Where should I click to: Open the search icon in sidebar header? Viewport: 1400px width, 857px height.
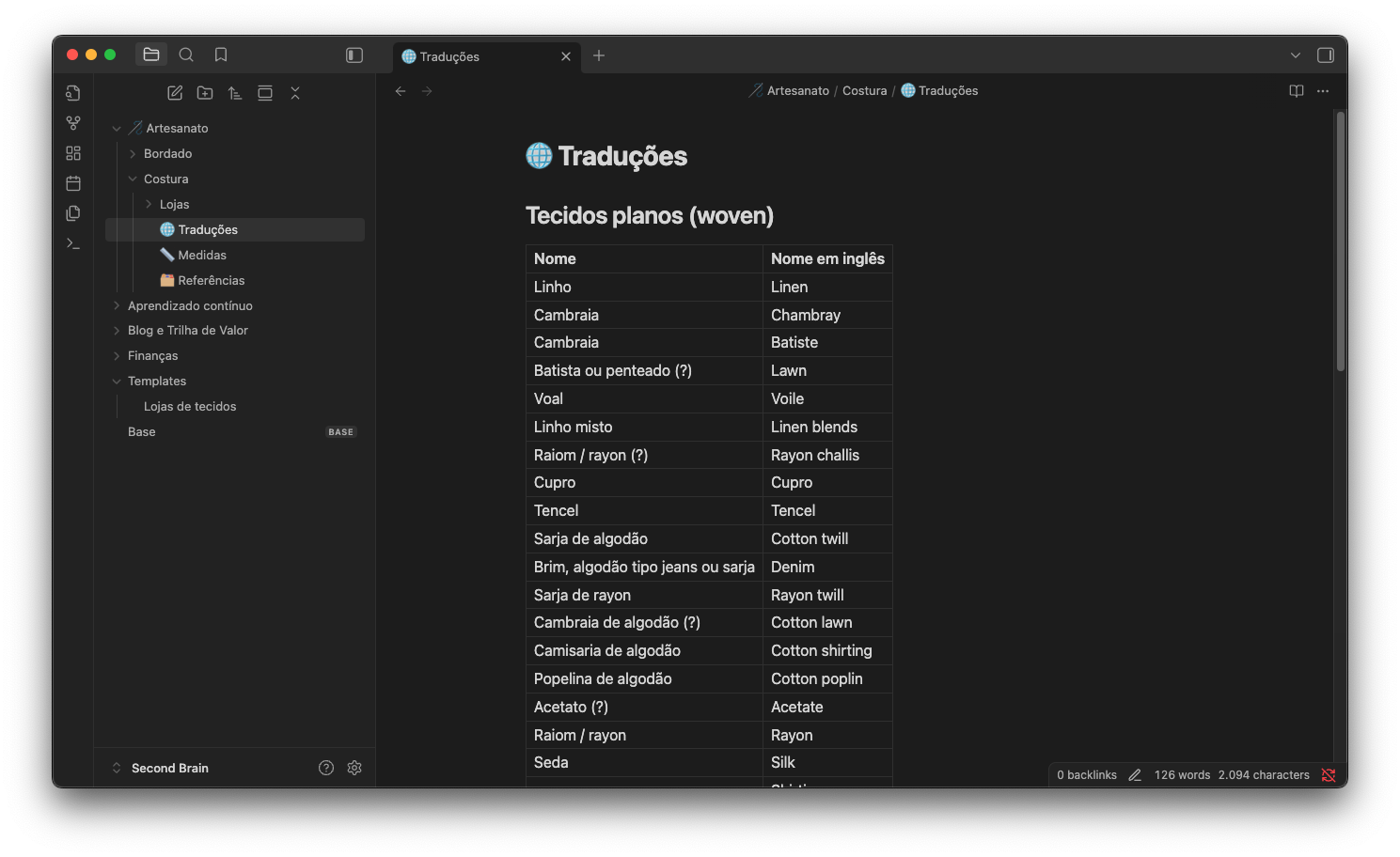click(x=186, y=55)
